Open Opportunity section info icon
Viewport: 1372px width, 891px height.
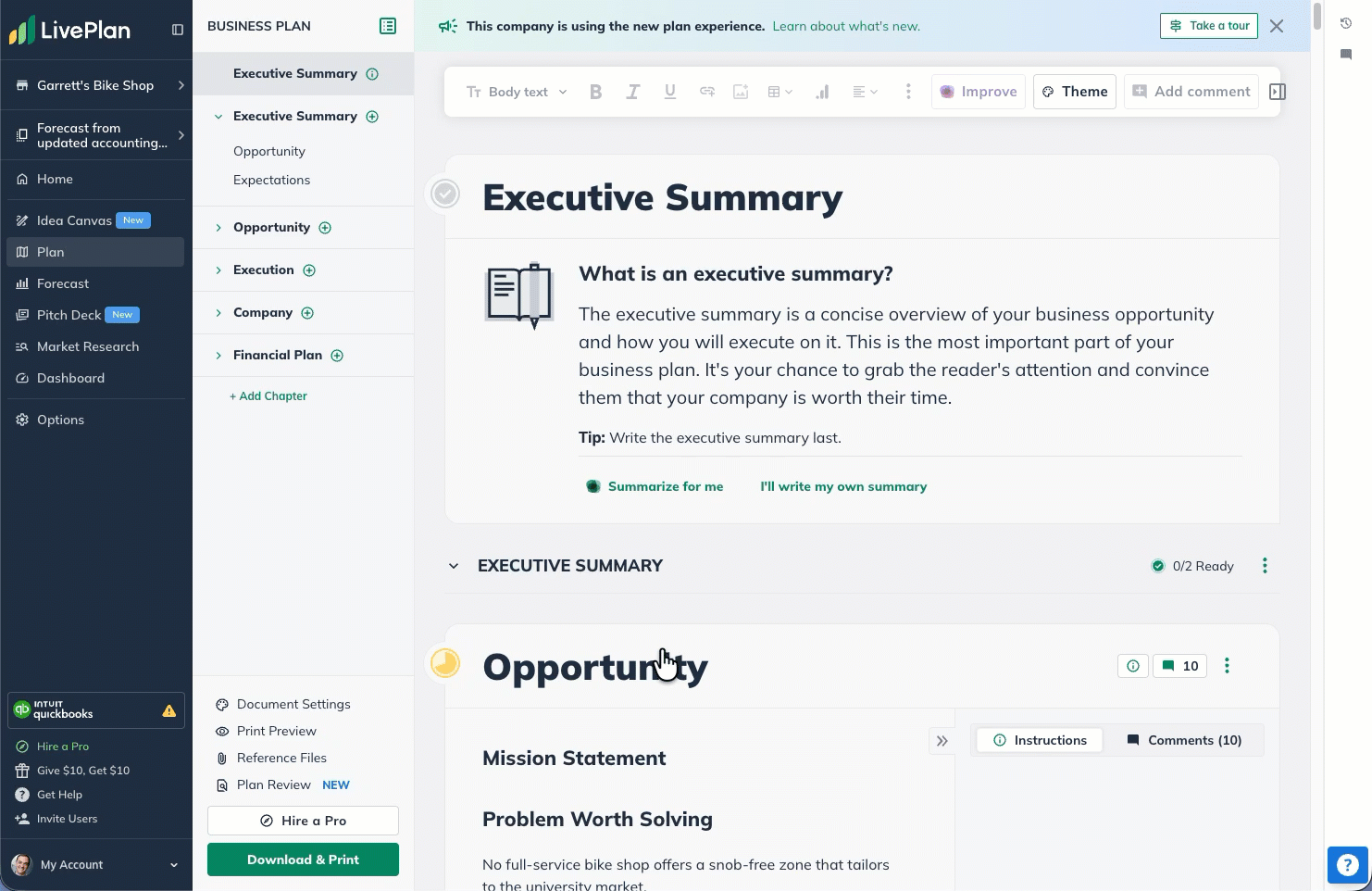point(1133,666)
